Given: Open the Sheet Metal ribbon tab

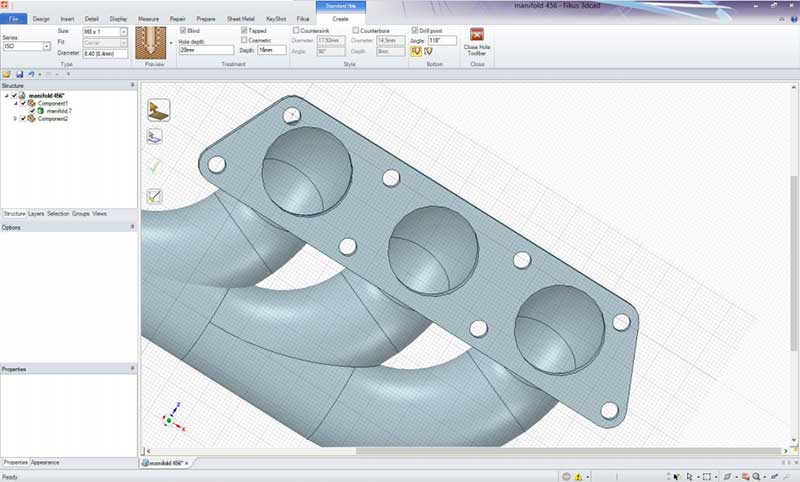Looking at the screenshot, I should pos(240,19).
